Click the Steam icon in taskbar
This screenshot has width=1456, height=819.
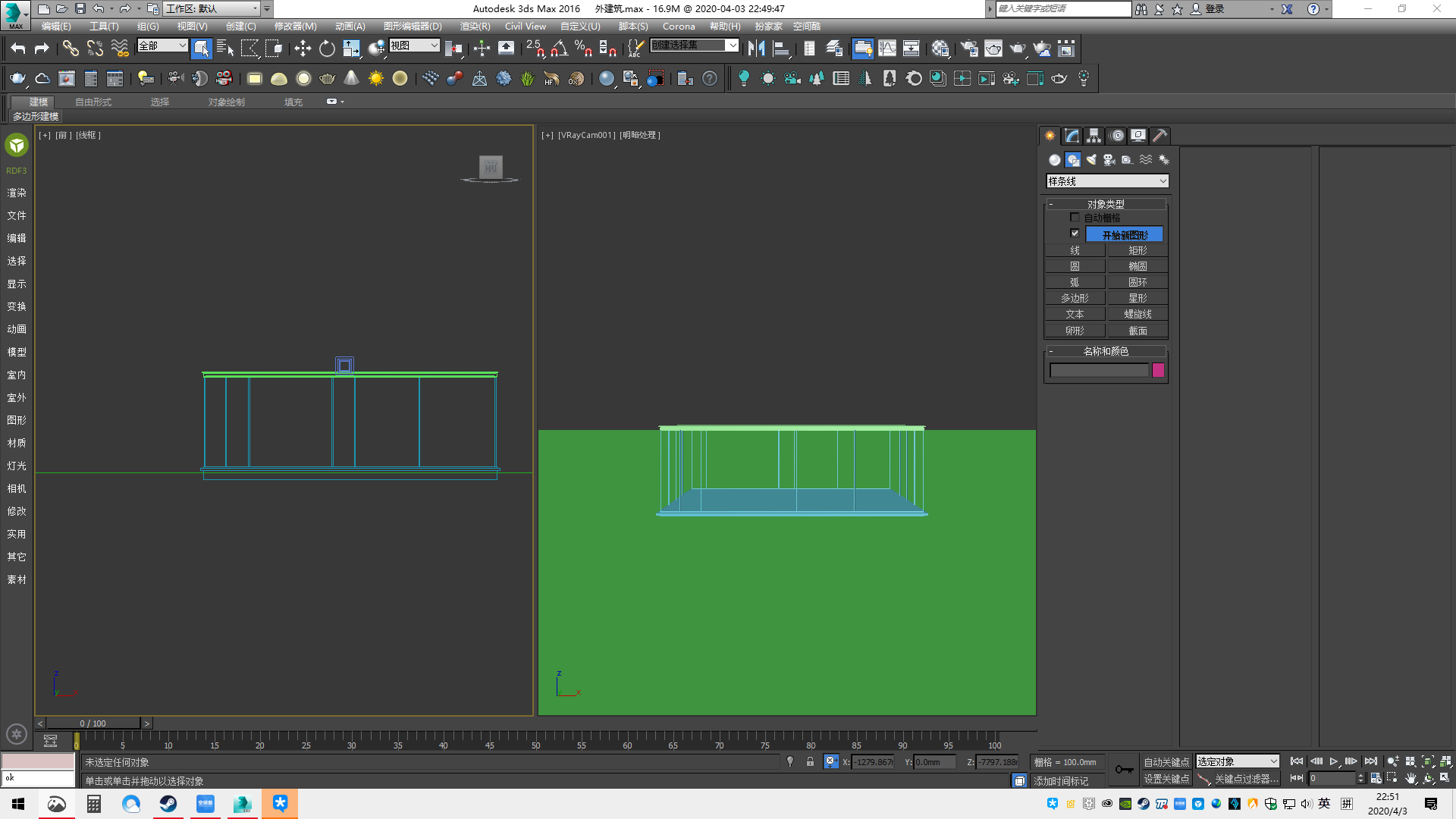[x=168, y=804]
